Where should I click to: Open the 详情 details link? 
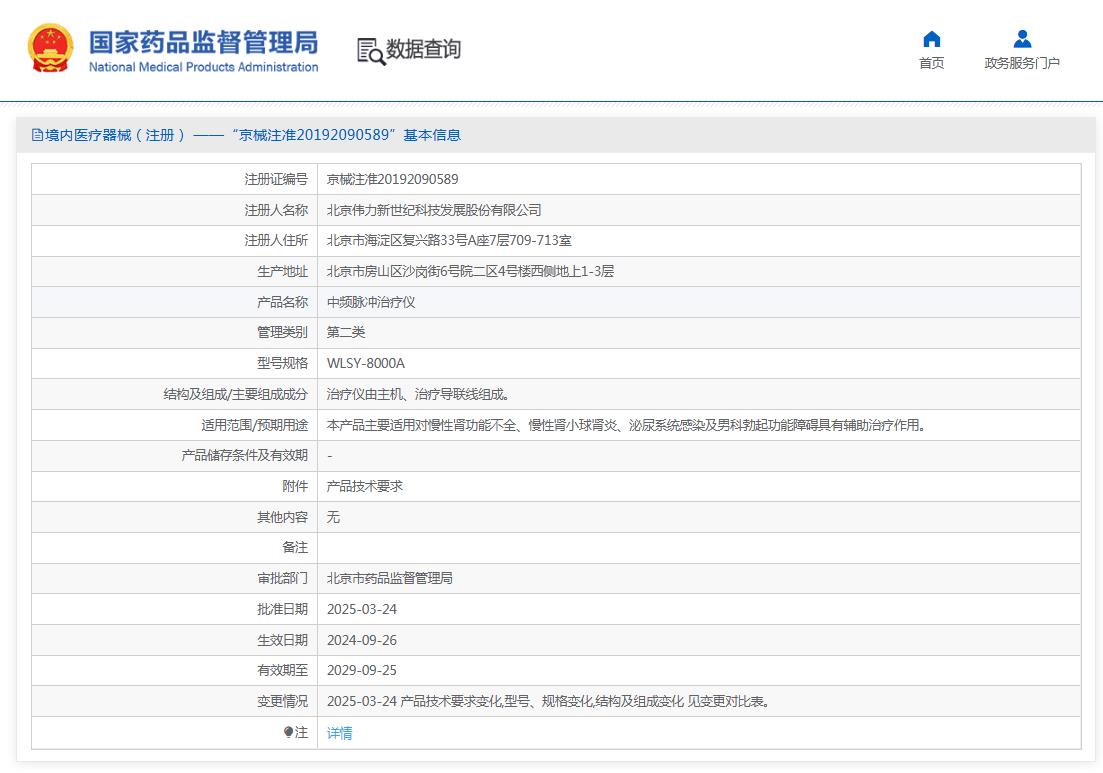tap(338, 732)
